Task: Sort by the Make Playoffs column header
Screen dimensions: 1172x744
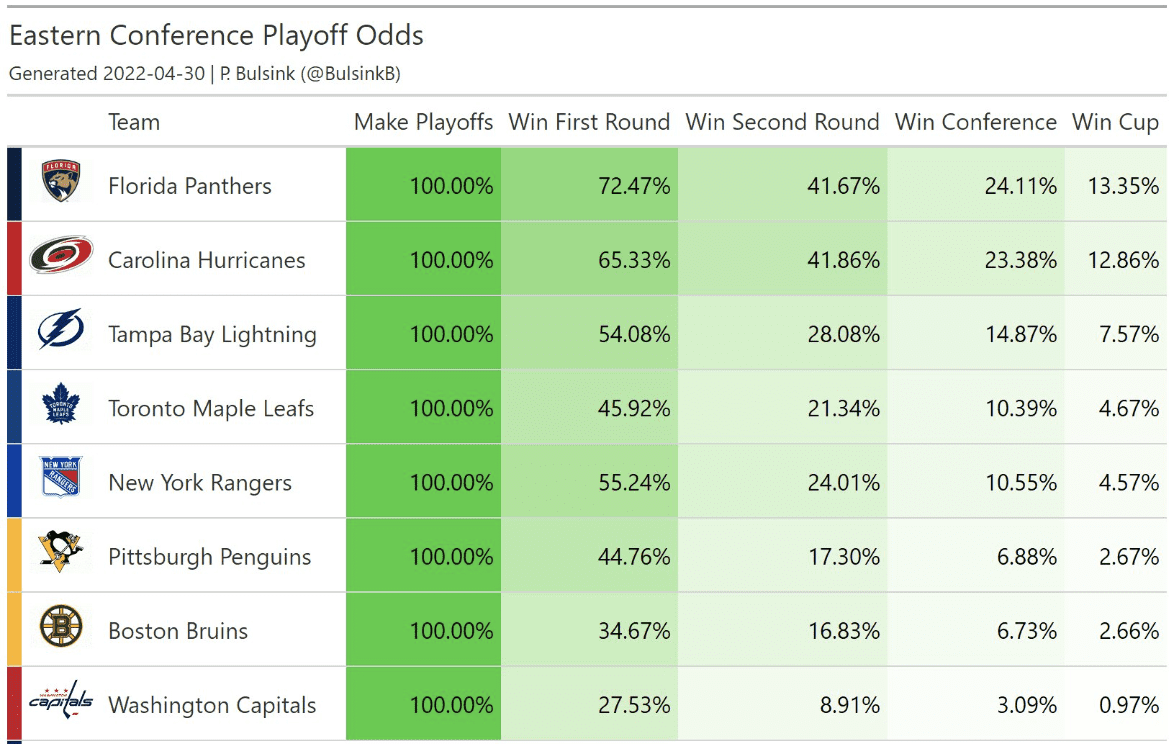Action: pyautogui.click(x=423, y=123)
